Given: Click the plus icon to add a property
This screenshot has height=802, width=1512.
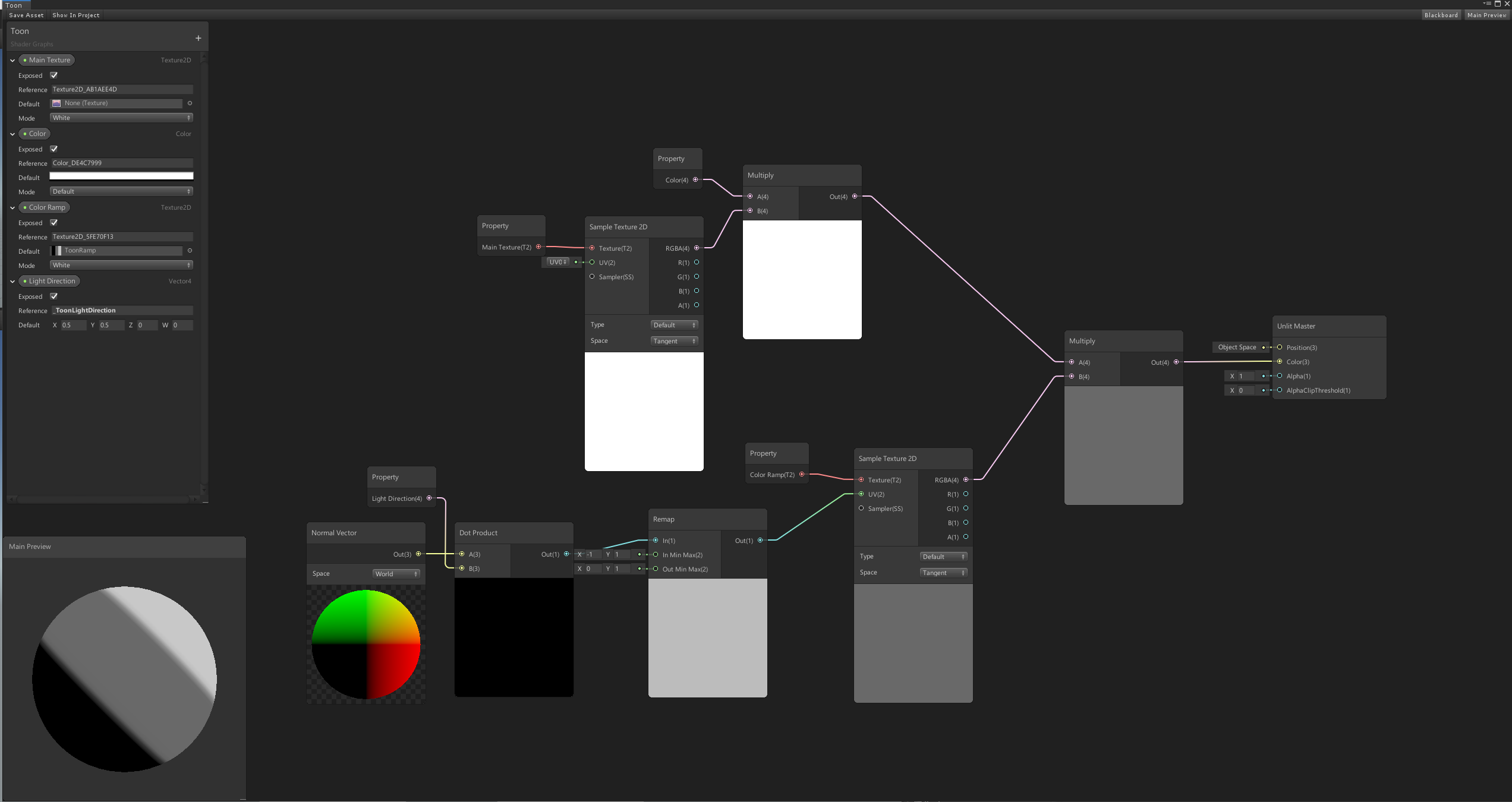Looking at the screenshot, I should point(199,39).
